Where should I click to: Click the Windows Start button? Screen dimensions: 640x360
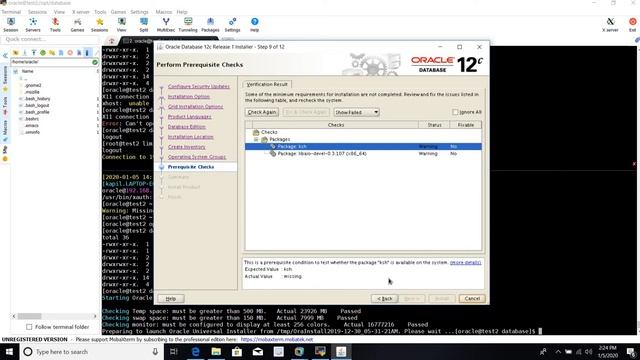(9, 351)
